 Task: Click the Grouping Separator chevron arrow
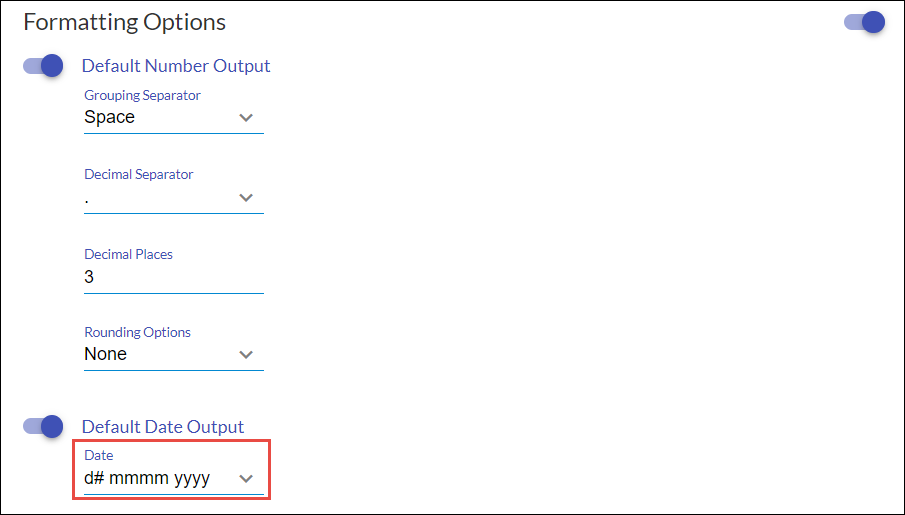point(247,118)
